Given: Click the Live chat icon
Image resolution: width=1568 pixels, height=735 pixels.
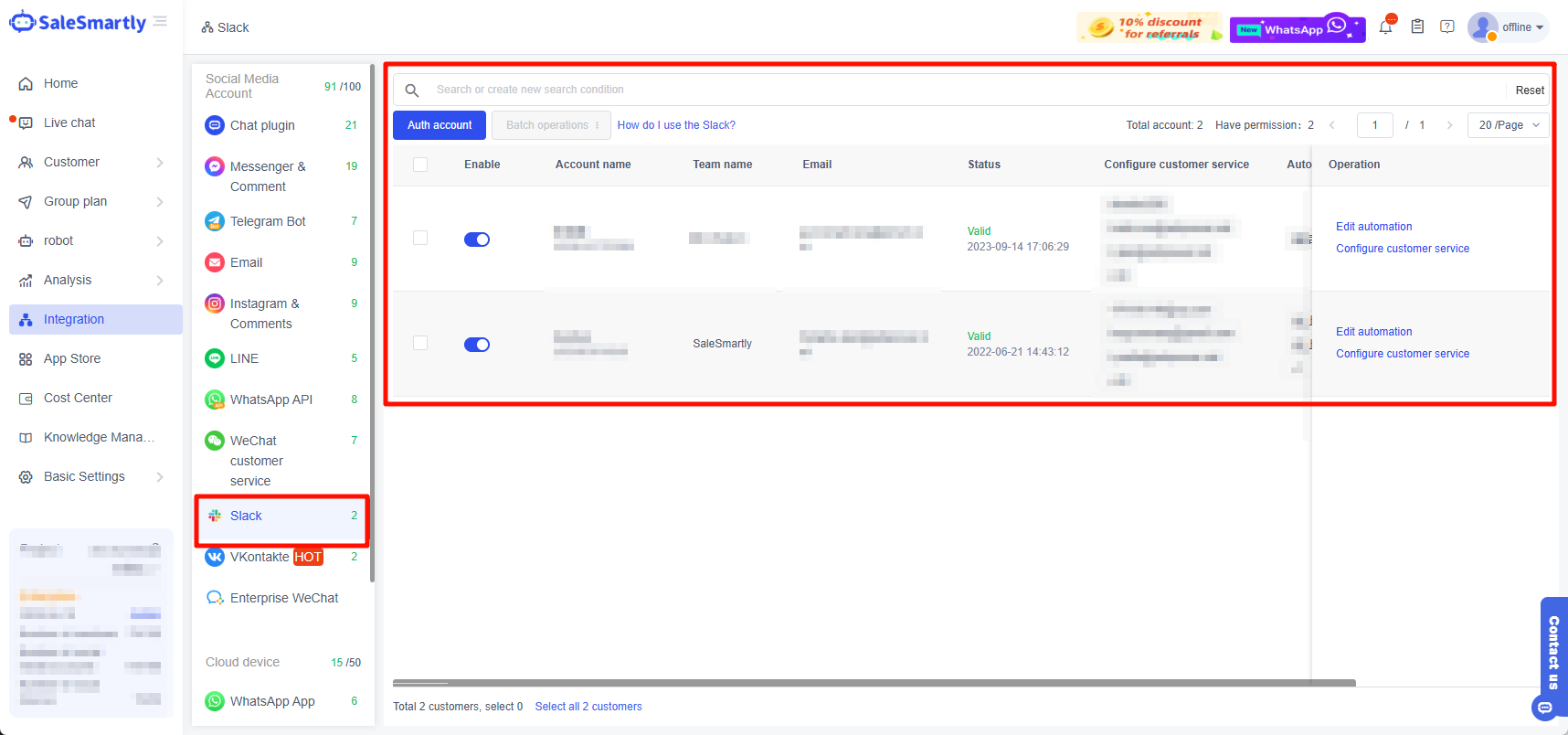Looking at the screenshot, I should (x=26, y=122).
